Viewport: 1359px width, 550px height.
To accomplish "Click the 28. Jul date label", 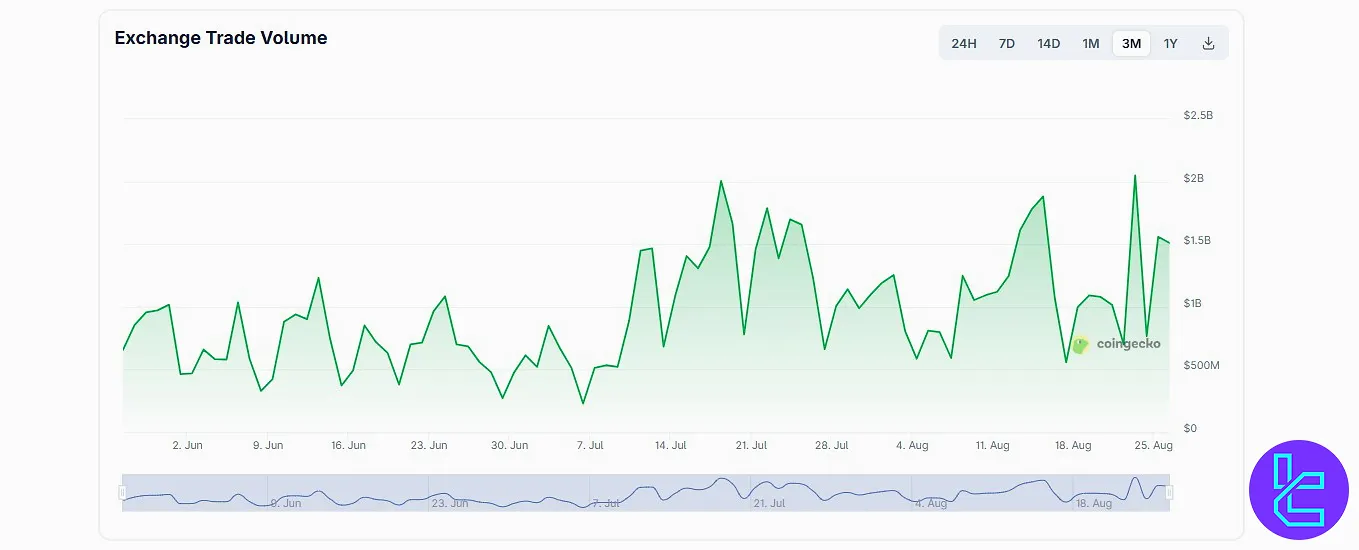I will [832, 445].
